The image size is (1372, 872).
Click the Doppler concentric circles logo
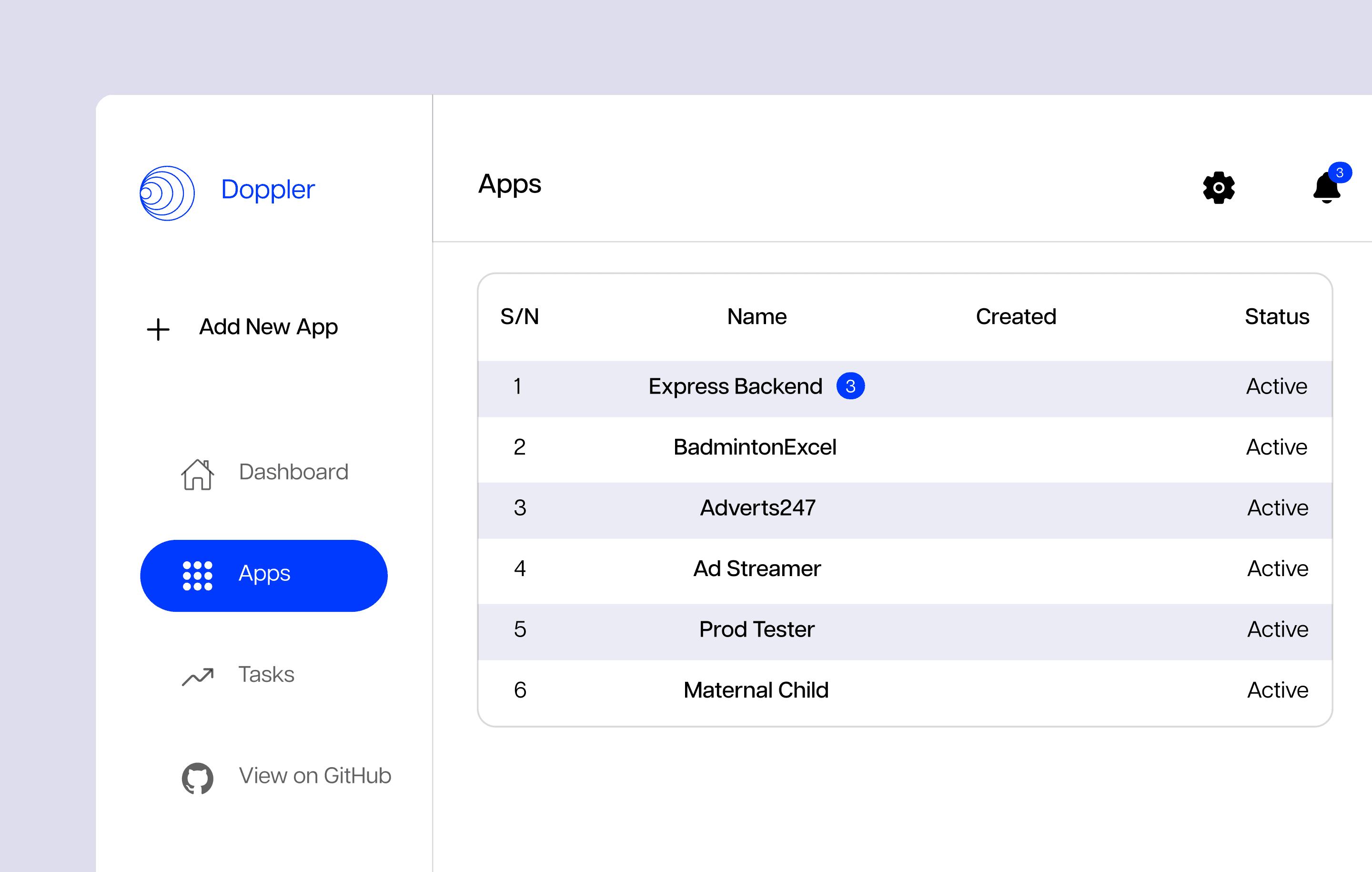click(x=167, y=193)
